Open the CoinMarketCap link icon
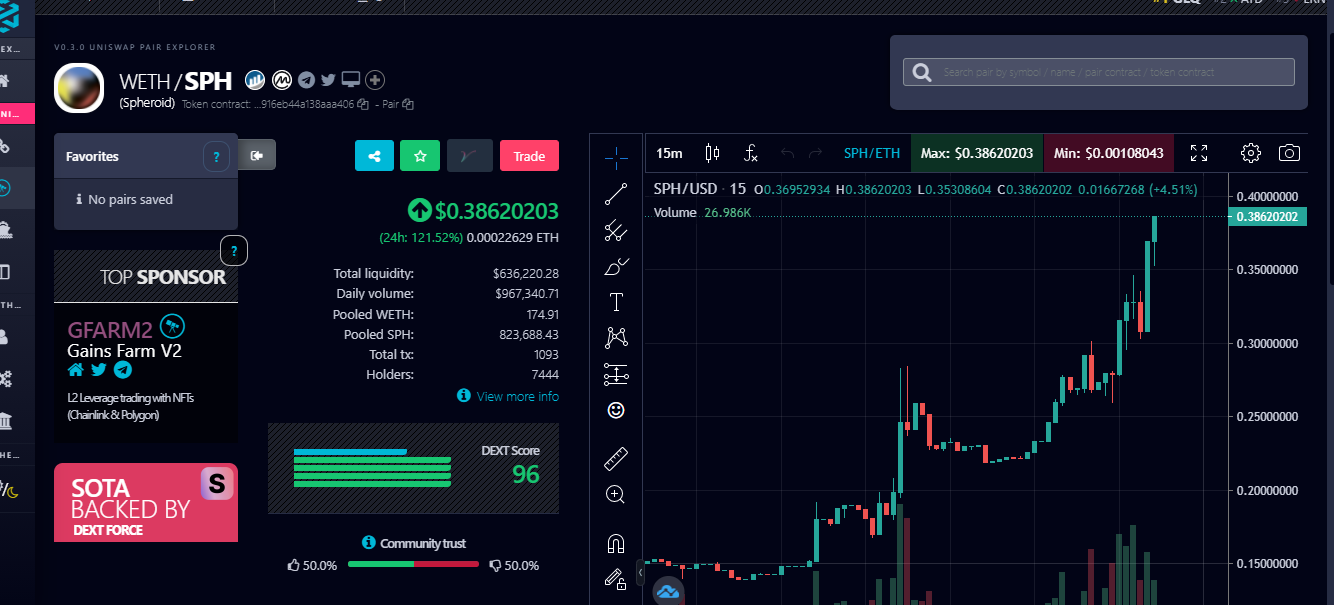The image size is (1334, 605). pyautogui.click(x=282, y=80)
